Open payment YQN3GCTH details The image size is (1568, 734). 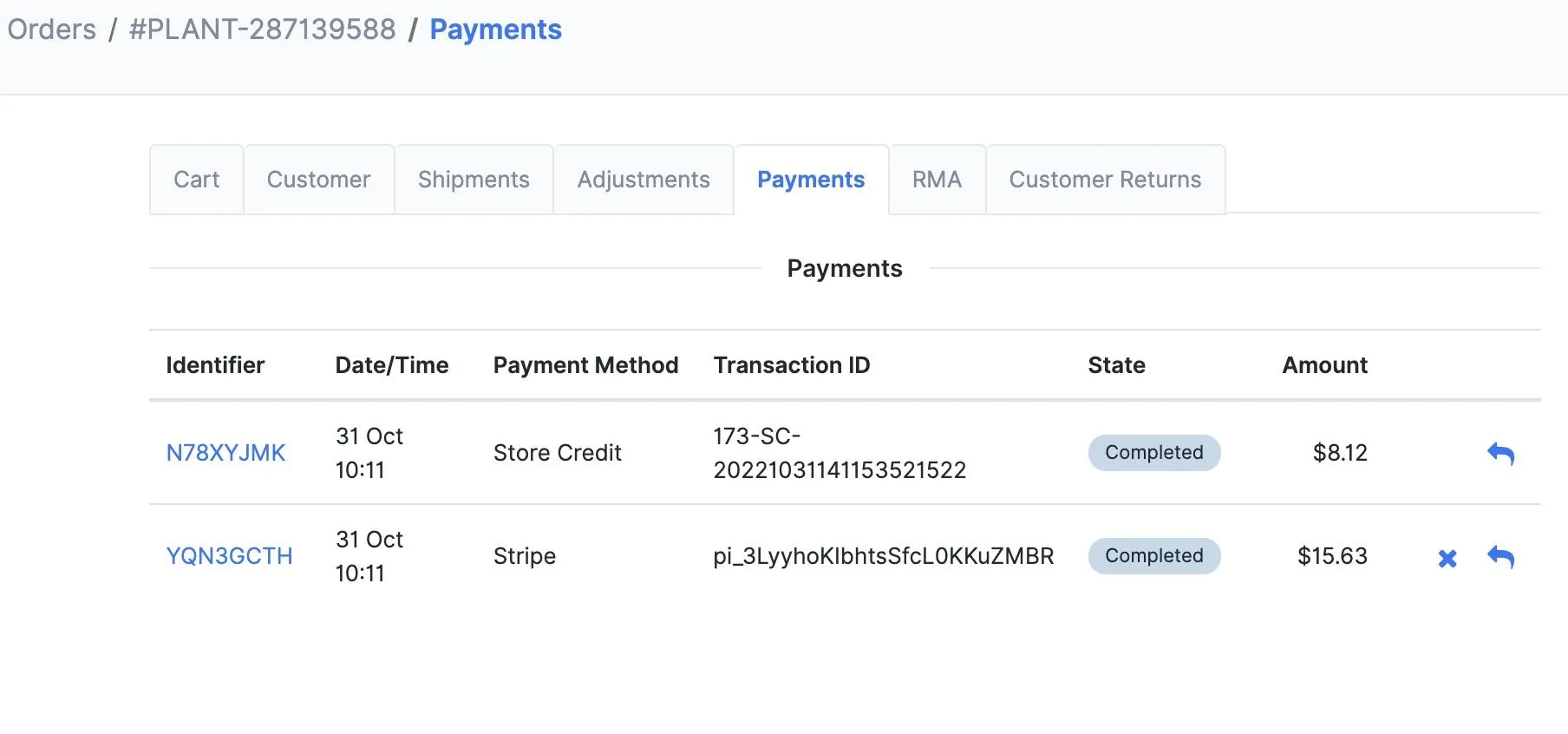point(230,556)
